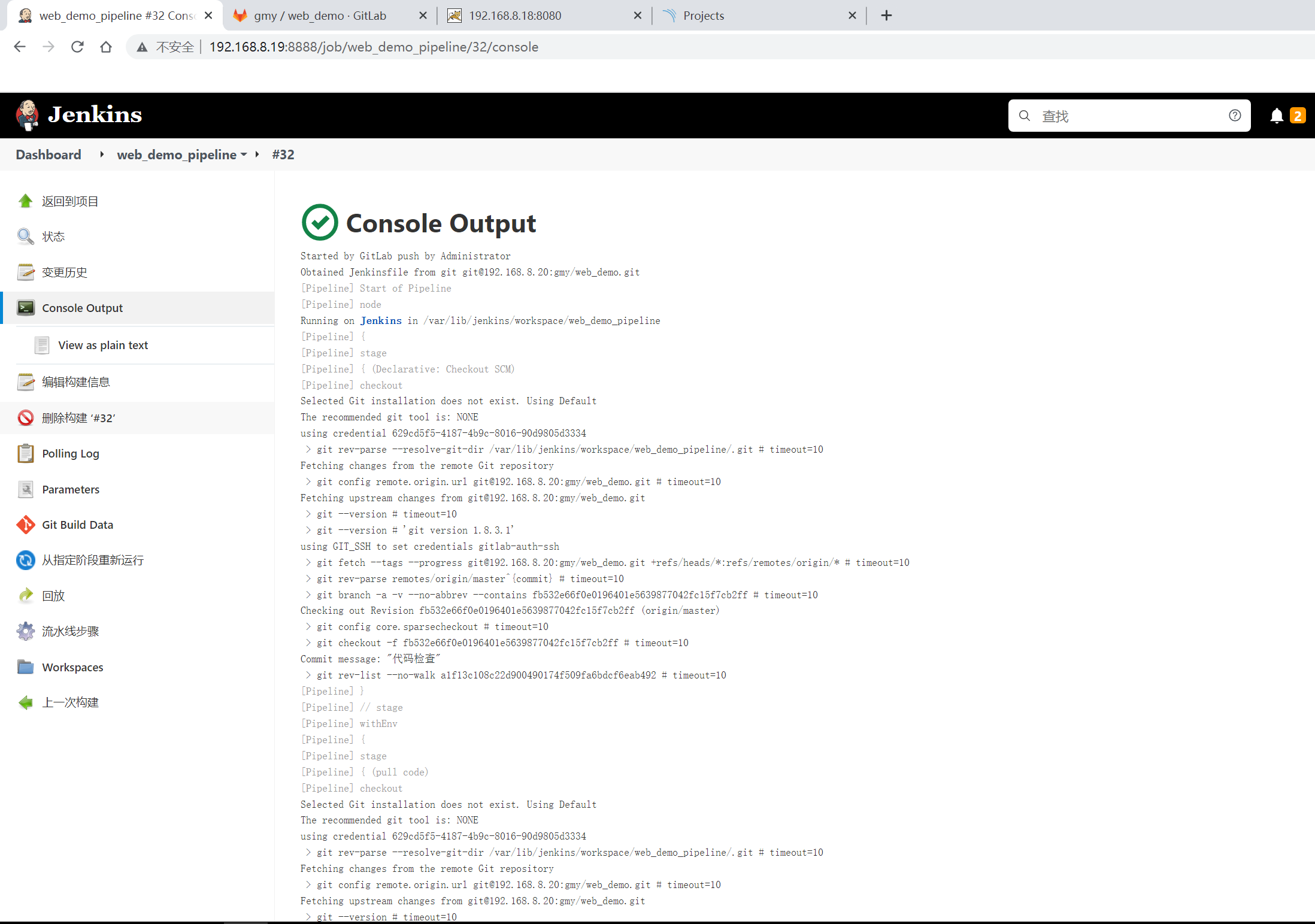This screenshot has height=924, width=1315.
Task: Click 'using GIT_SSH to set credentials' line
Action: [430, 546]
